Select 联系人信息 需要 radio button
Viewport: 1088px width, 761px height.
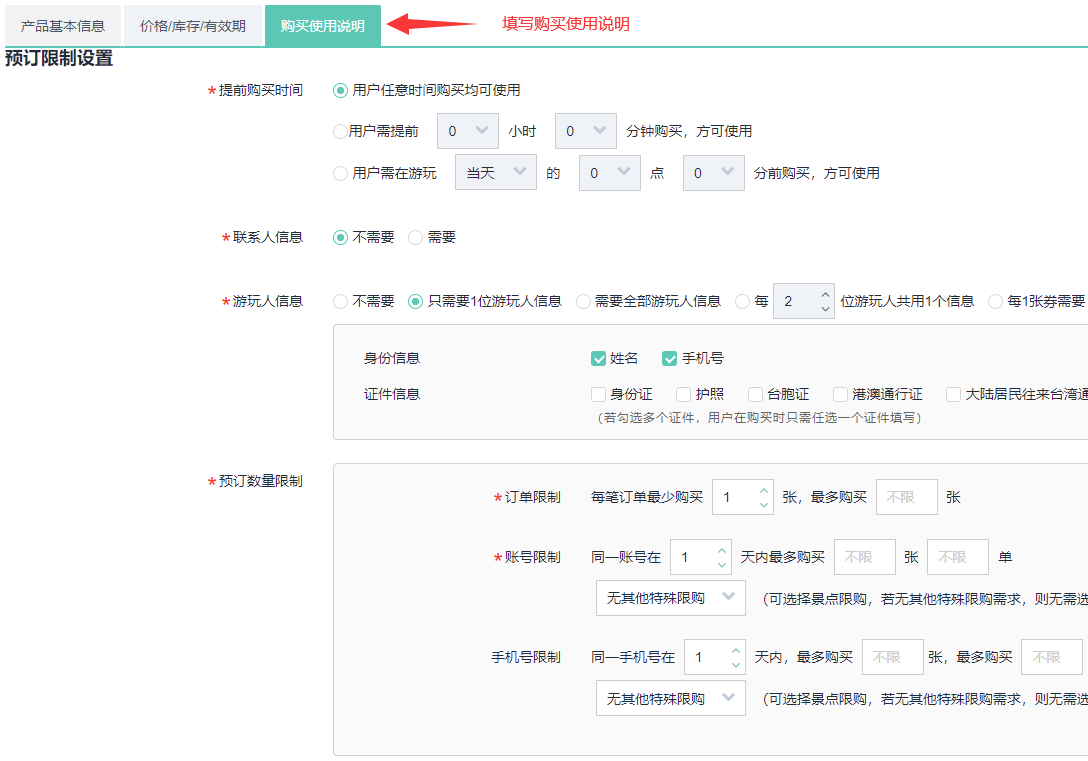pyautogui.click(x=416, y=238)
